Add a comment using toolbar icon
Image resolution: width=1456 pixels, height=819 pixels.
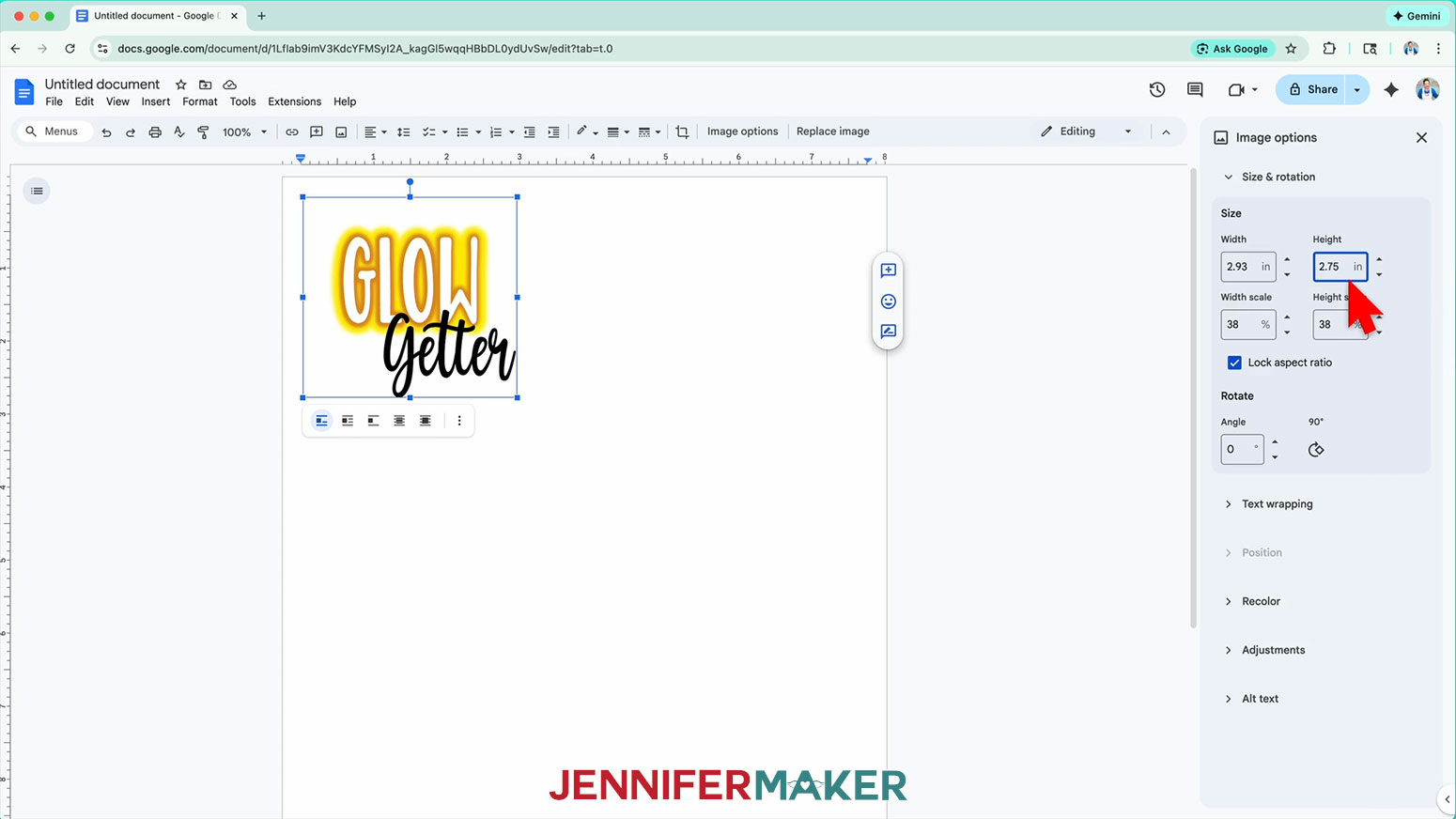tap(317, 132)
